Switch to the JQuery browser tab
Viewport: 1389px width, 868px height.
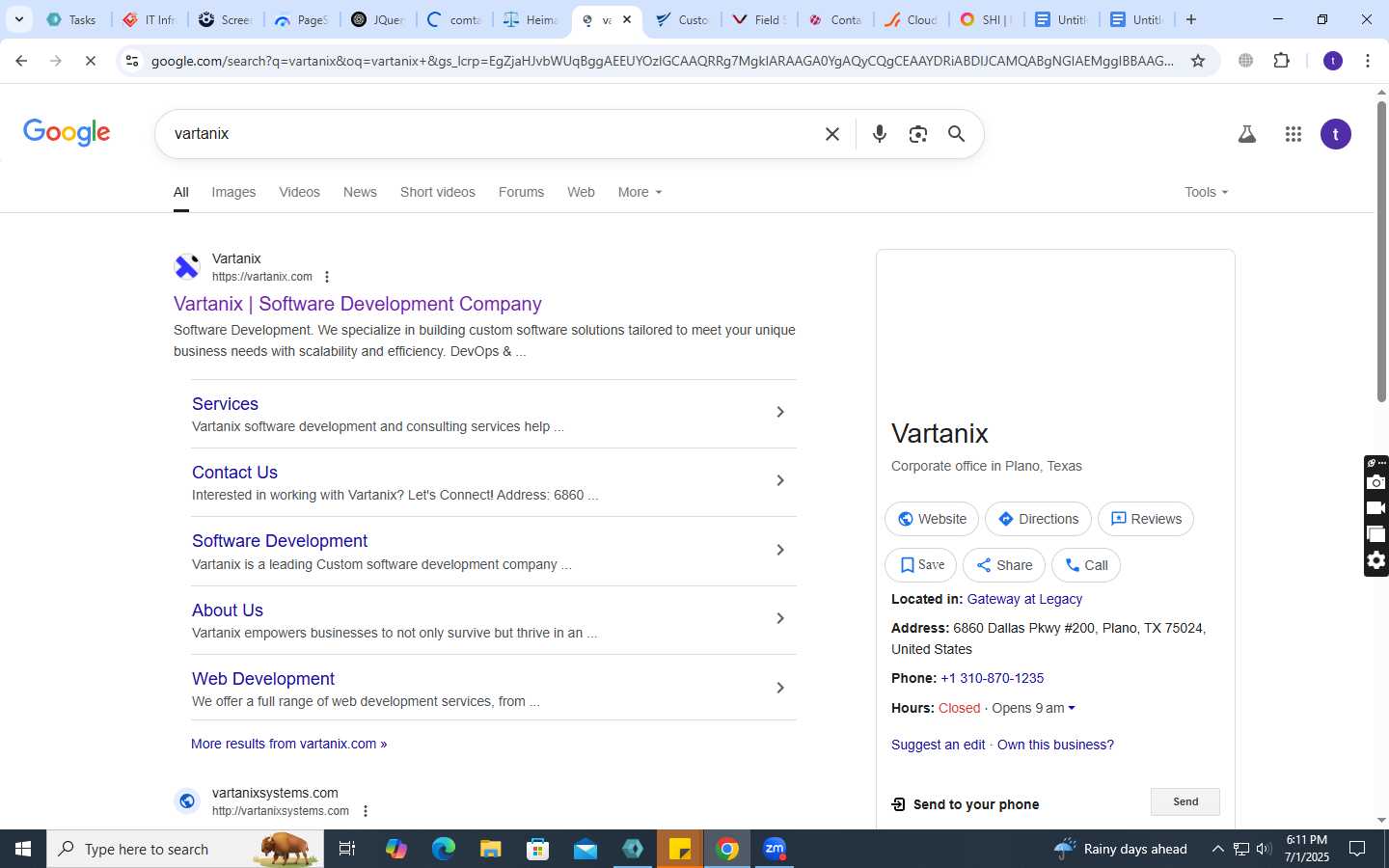click(378, 19)
